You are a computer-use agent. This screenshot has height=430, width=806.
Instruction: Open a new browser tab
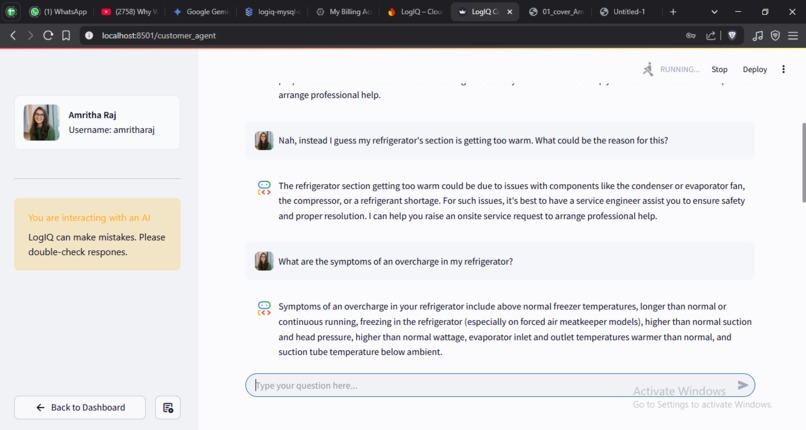673,11
